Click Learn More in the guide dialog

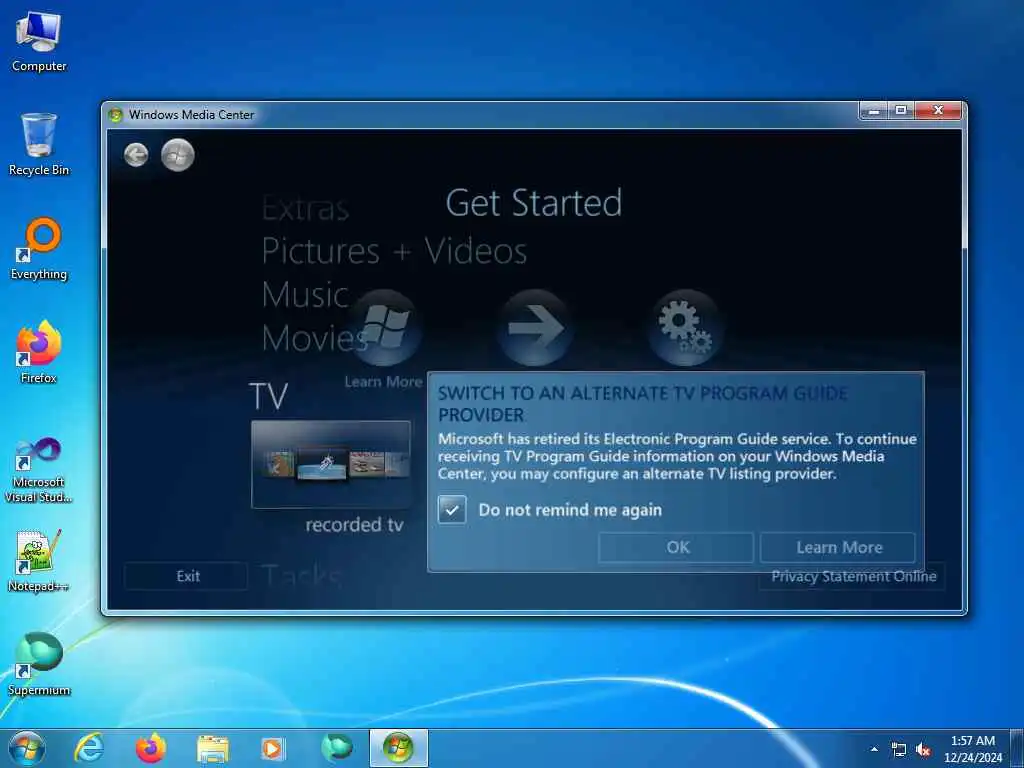coord(838,547)
